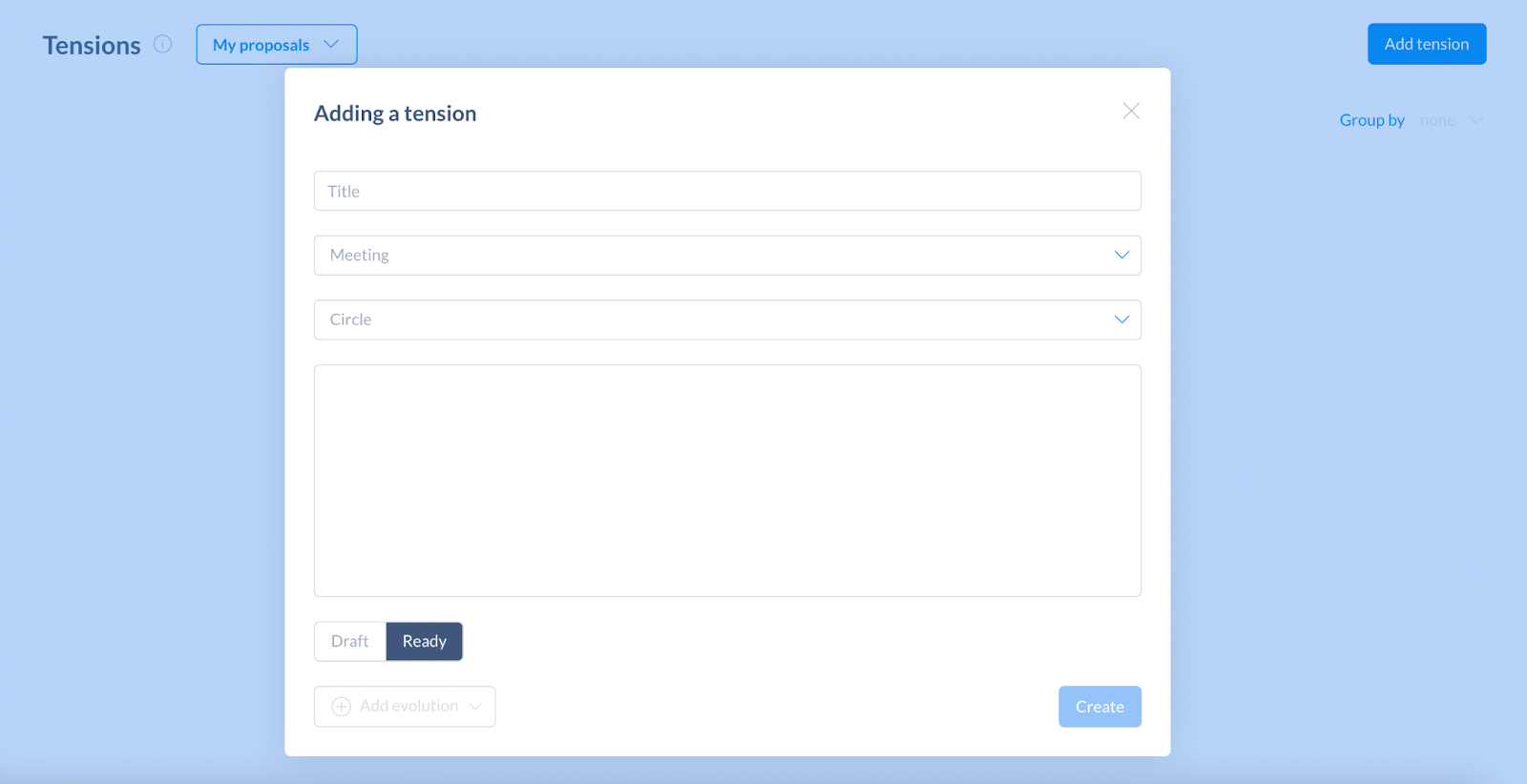Click the chevron beside My proposals
The width and height of the screenshot is (1527, 784).
coord(331,44)
